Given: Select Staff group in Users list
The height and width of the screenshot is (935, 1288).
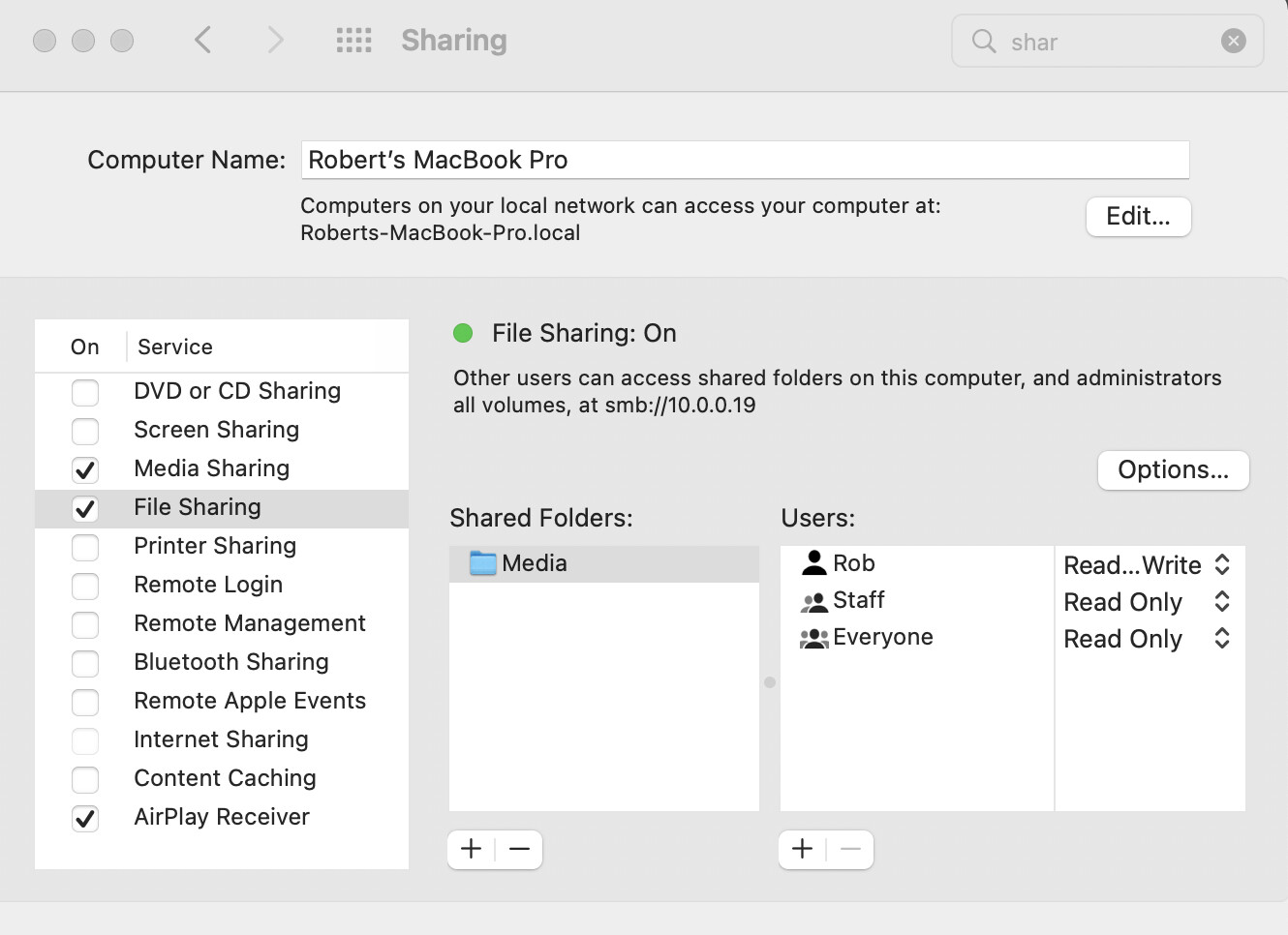Looking at the screenshot, I should [917, 600].
